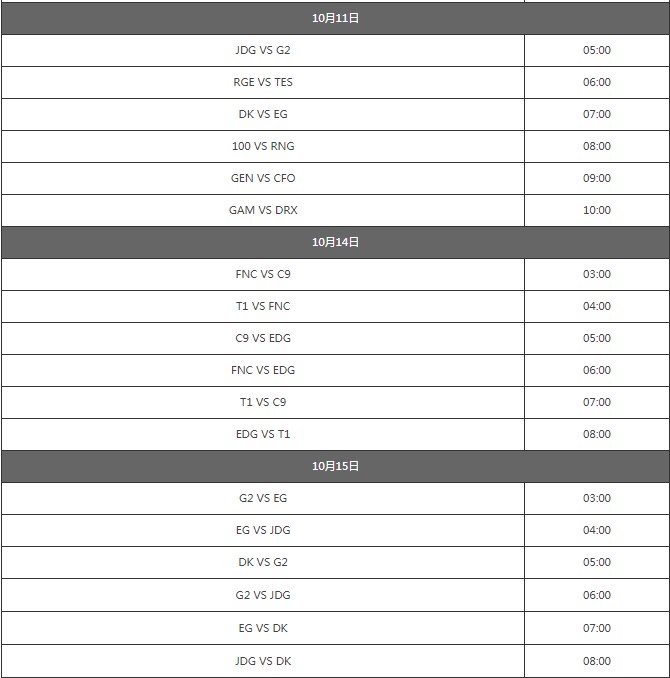Click the EG VS JDG match
The width and height of the screenshot is (670, 678).
(x=263, y=530)
